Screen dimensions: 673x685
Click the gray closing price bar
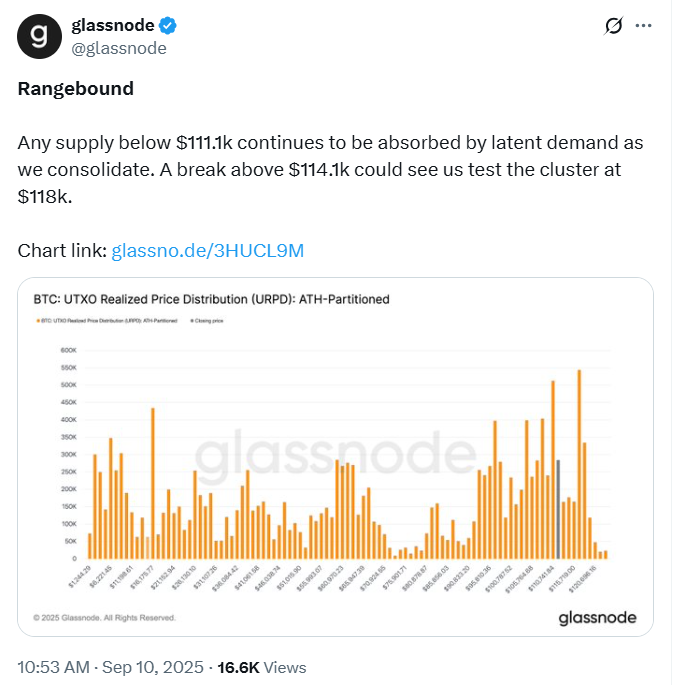point(557,509)
